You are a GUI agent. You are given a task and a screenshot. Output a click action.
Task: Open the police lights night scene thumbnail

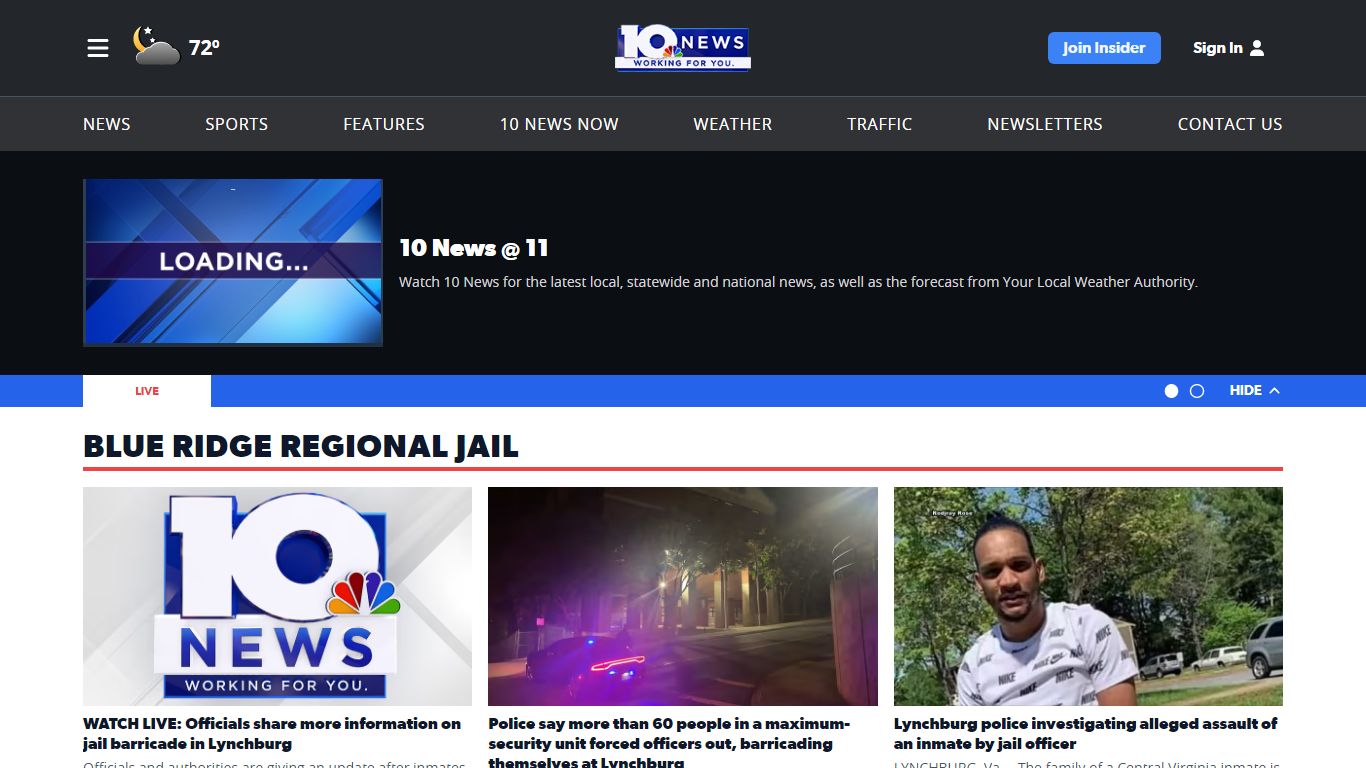[x=683, y=596]
